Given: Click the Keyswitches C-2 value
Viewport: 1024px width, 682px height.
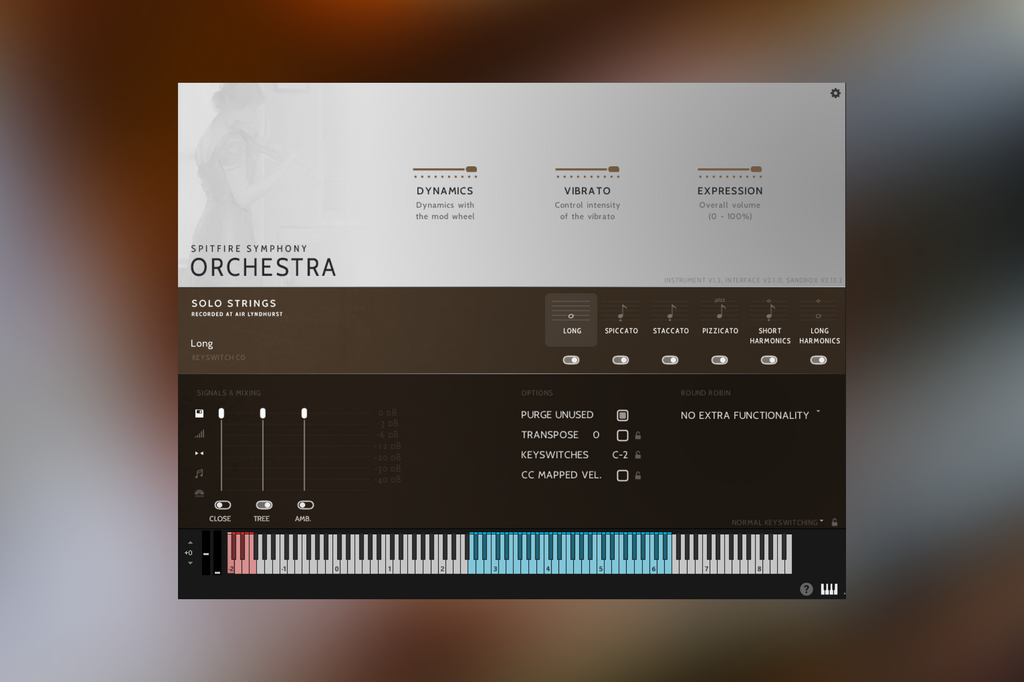Looking at the screenshot, I should pyautogui.click(x=619, y=455).
